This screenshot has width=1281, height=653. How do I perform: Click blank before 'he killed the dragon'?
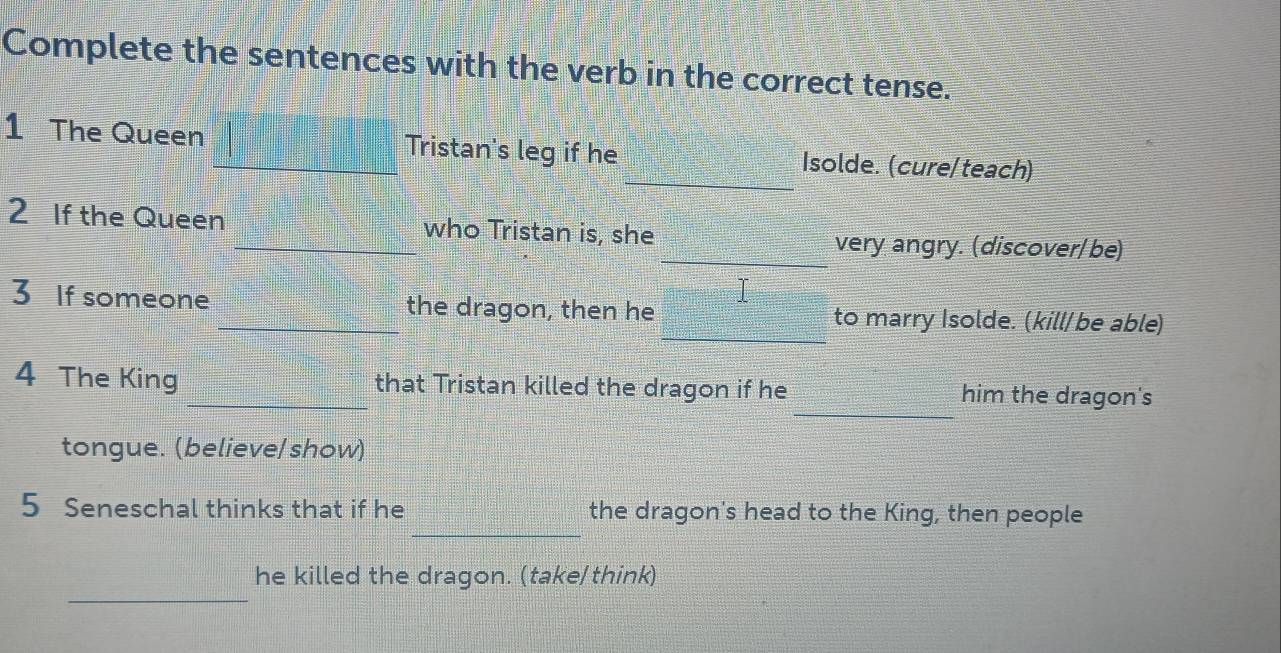tap(160, 584)
